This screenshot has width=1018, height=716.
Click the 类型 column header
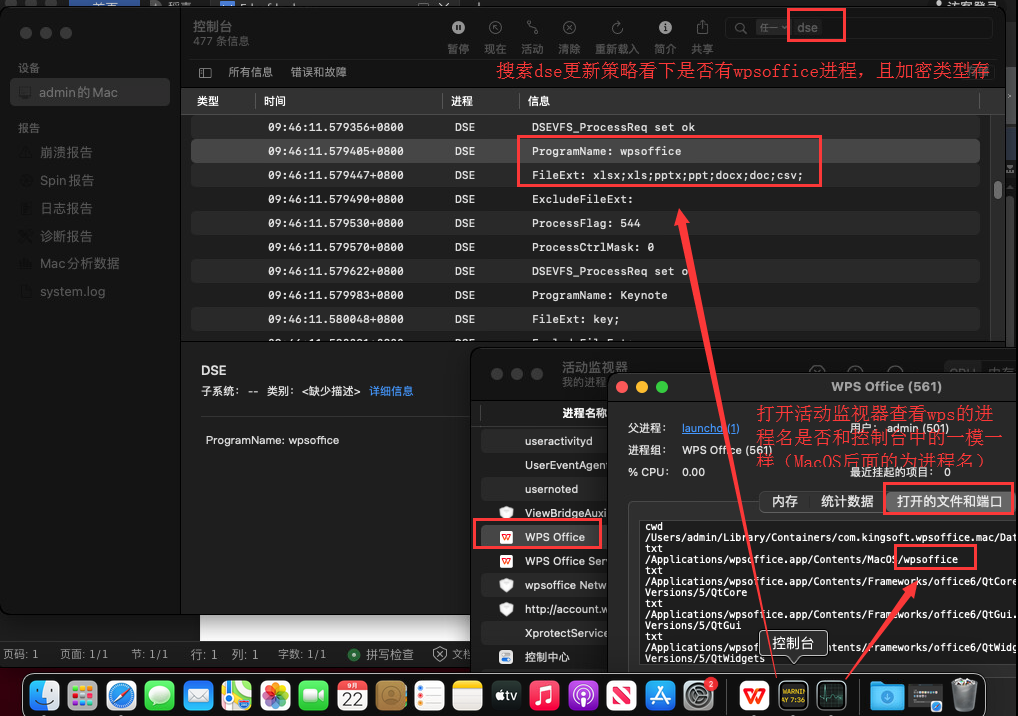208,101
